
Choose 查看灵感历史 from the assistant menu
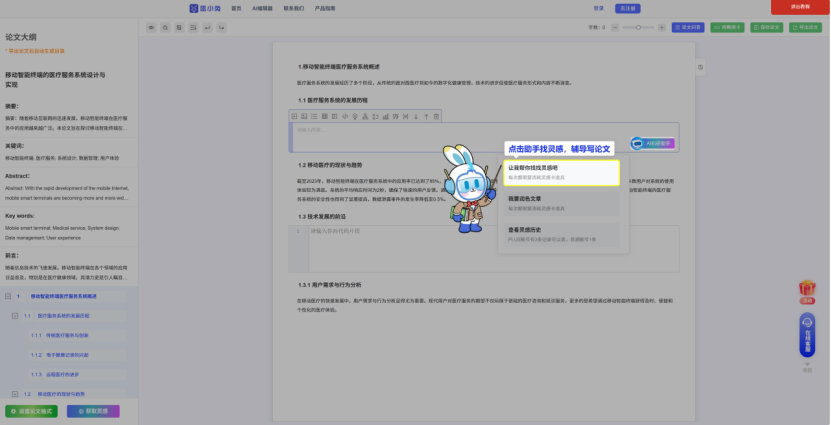coord(561,235)
